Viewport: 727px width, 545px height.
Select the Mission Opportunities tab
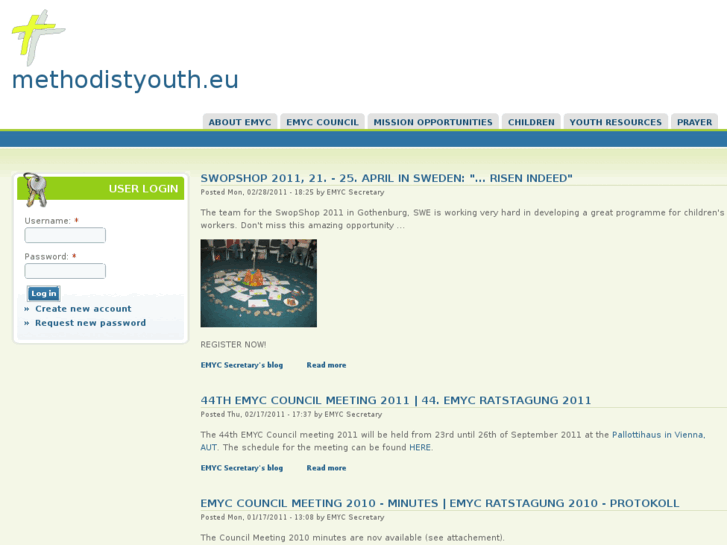pyautogui.click(x=433, y=122)
